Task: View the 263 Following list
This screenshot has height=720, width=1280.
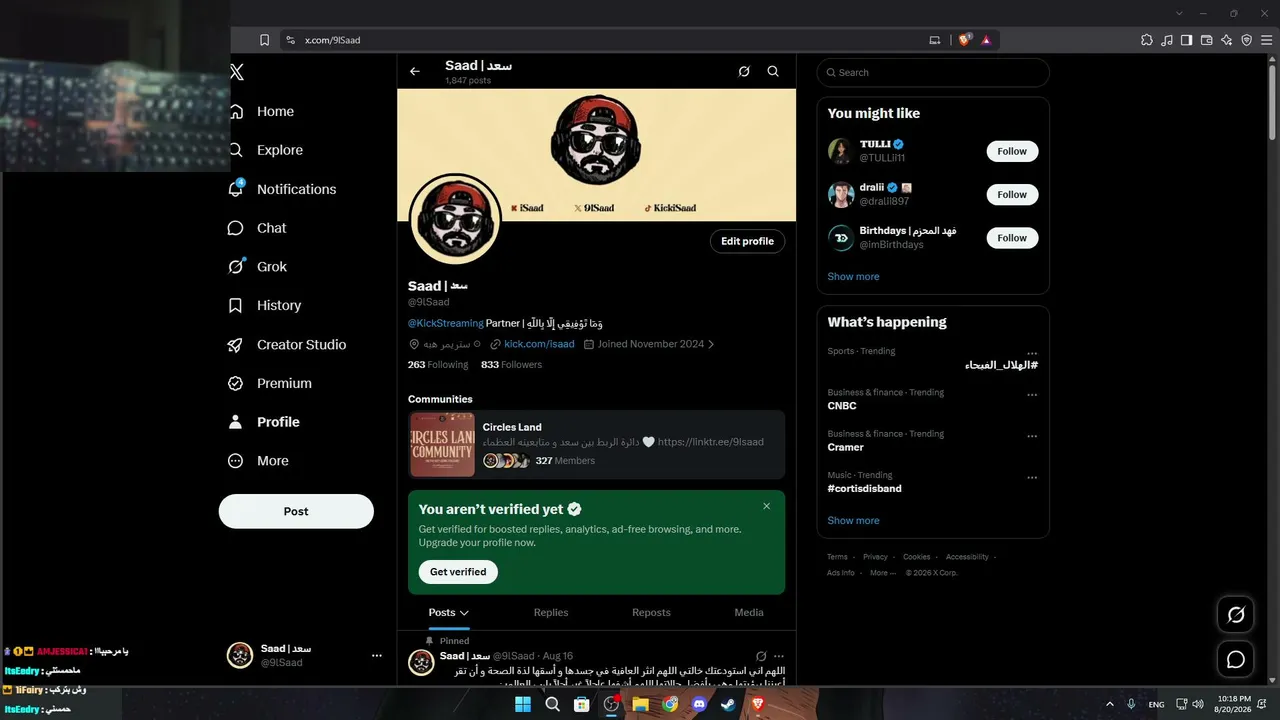Action: [438, 365]
